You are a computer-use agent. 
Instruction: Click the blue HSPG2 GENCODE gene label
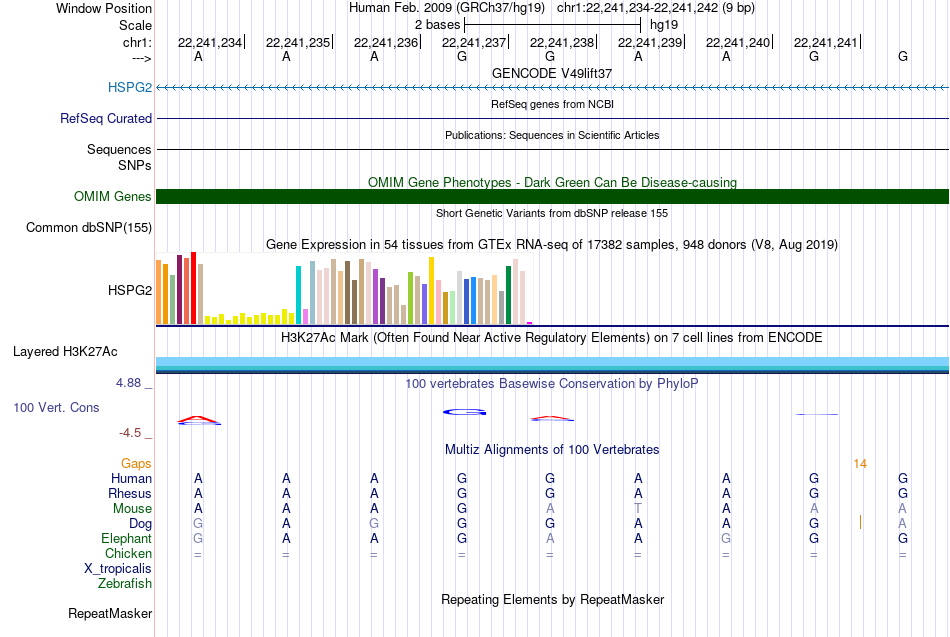(x=130, y=87)
